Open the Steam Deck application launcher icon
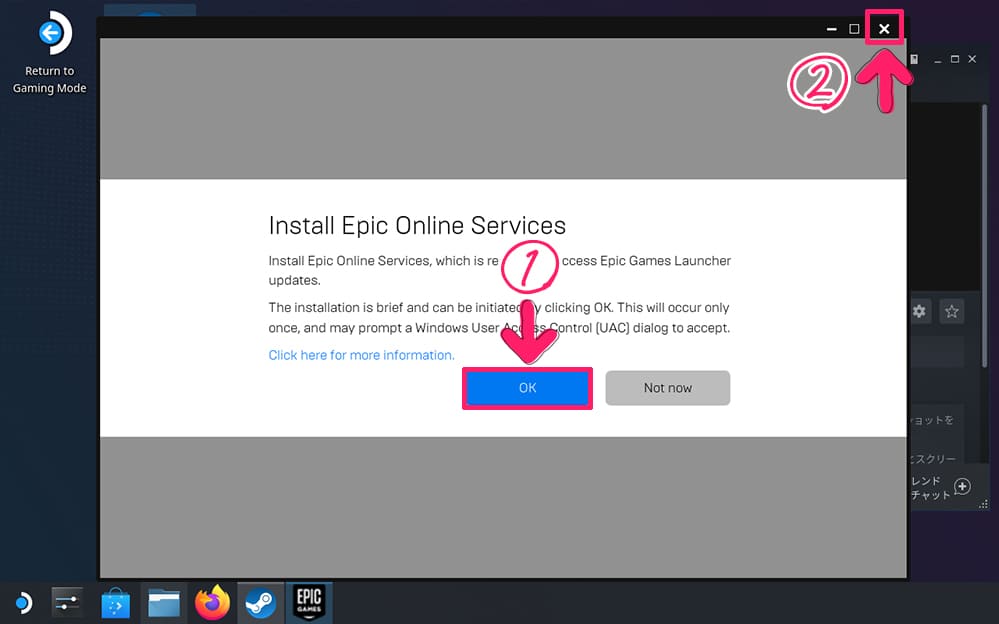The image size is (999, 624). 23,602
